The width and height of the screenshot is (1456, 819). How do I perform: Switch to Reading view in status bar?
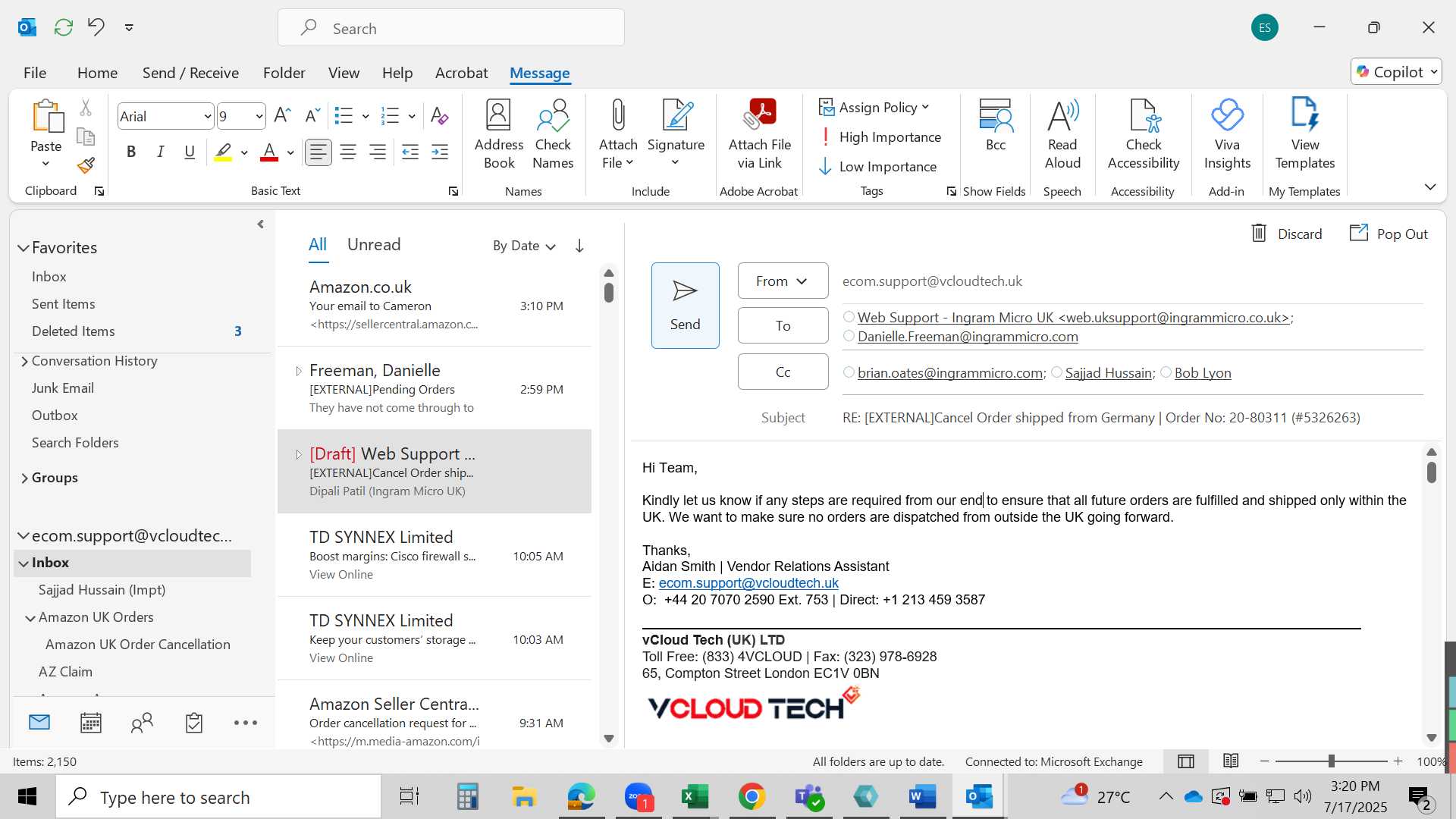coord(1231,761)
